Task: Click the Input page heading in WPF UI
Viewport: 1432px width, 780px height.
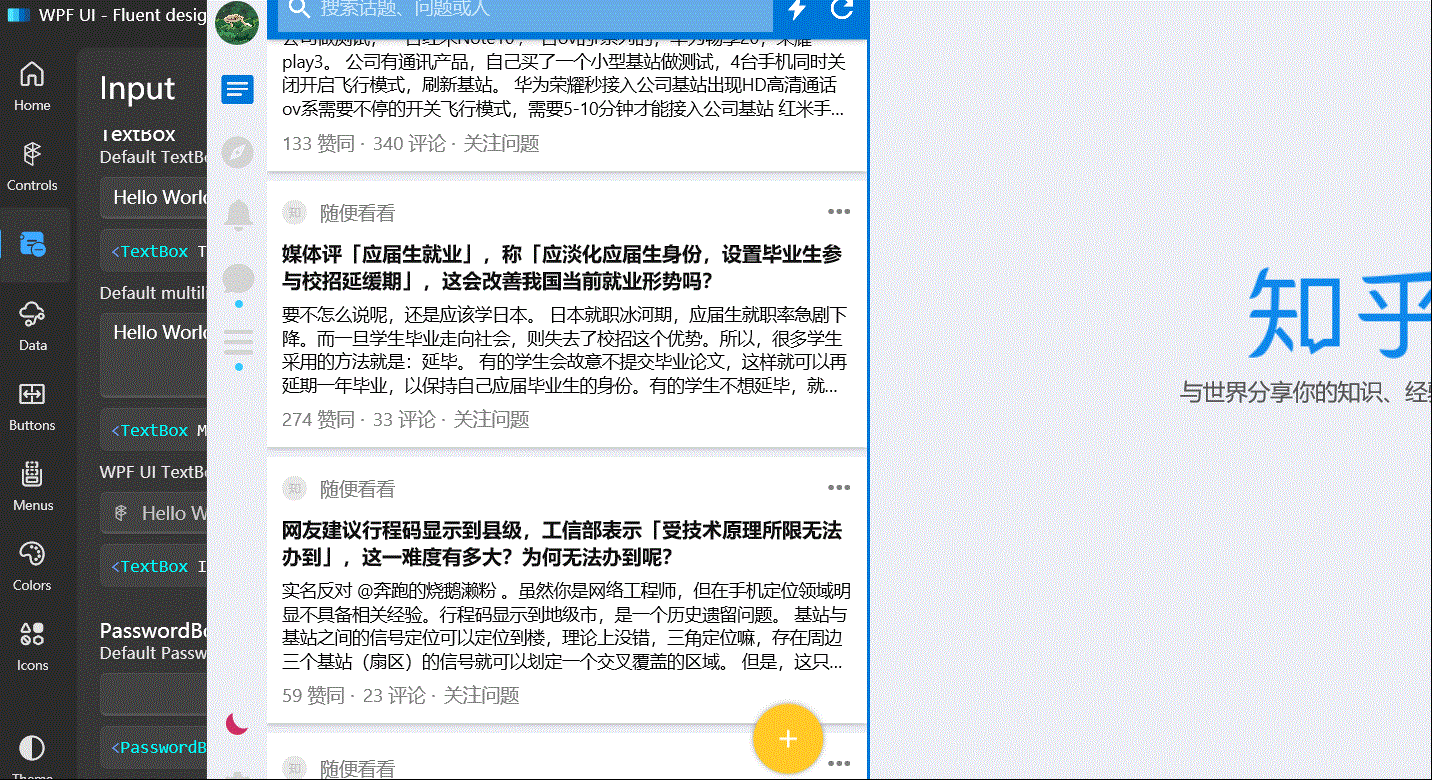Action: 138,89
